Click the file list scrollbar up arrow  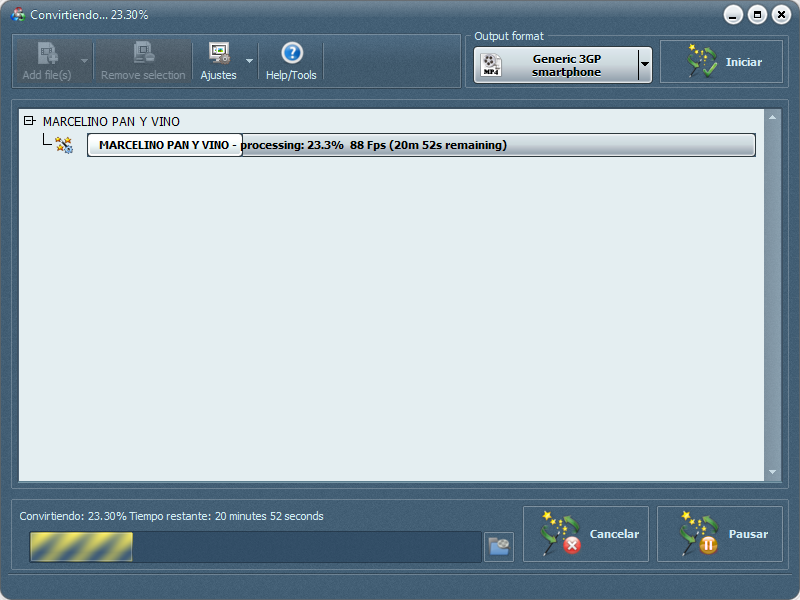coord(772,117)
